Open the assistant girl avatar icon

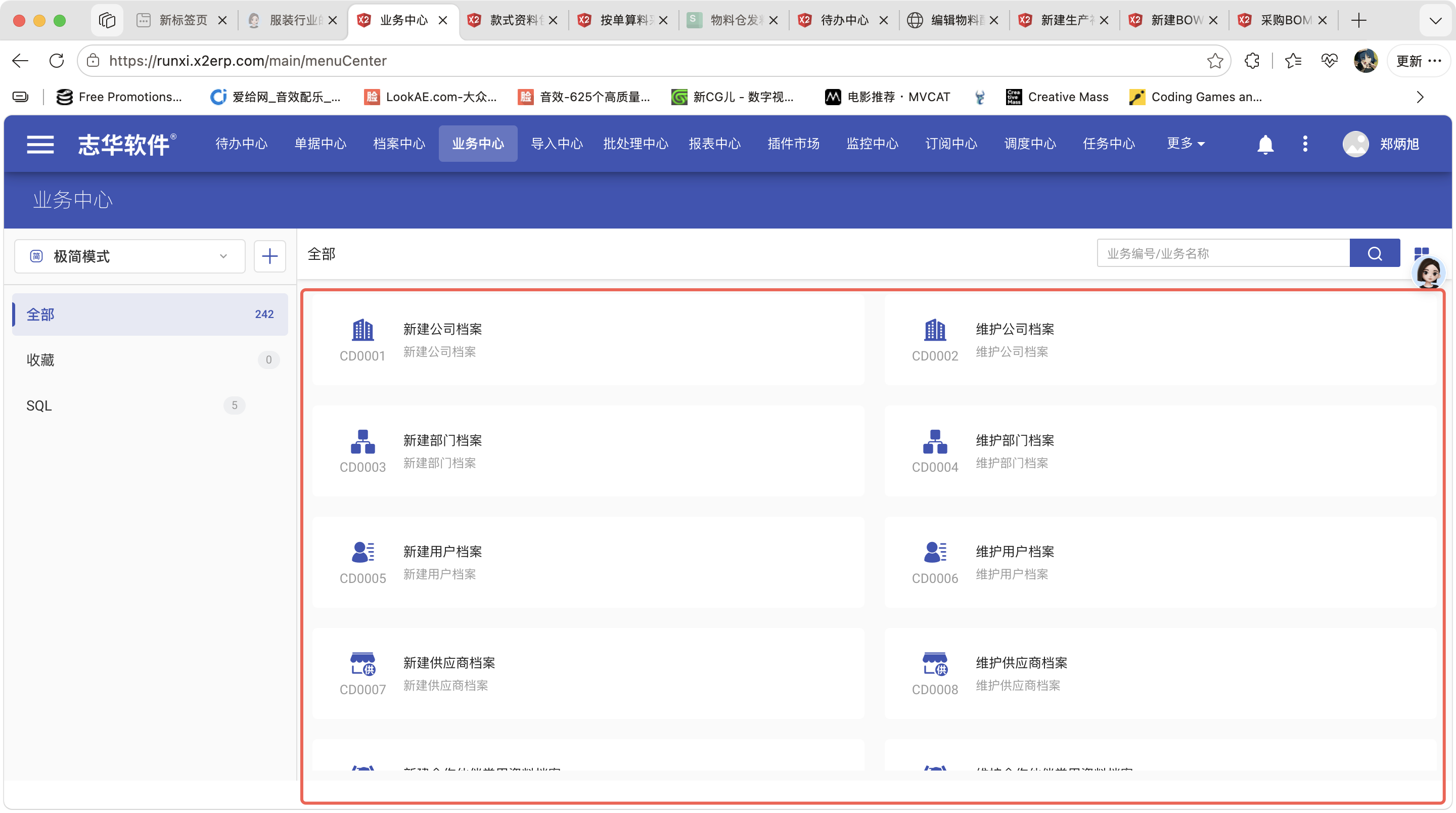pyautogui.click(x=1428, y=273)
